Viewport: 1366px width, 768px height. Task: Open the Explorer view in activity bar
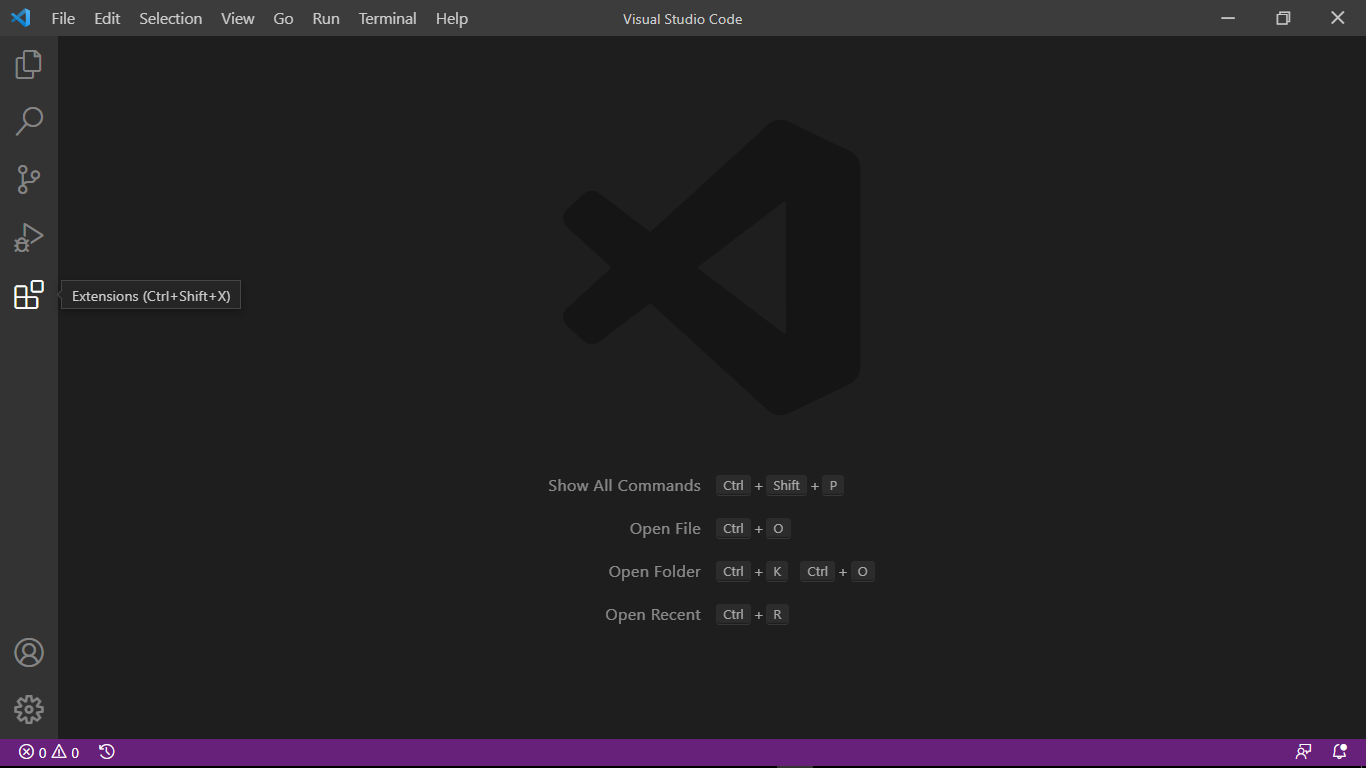click(29, 65)
